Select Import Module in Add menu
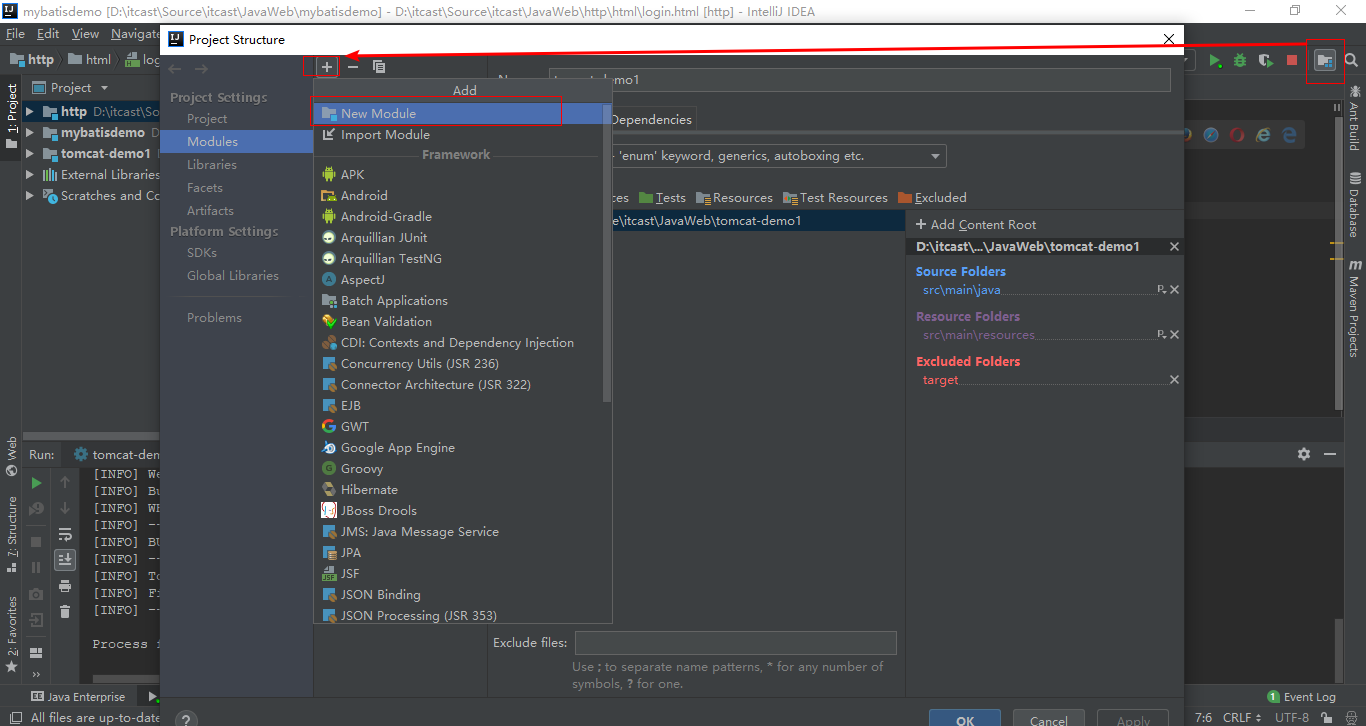 tap(458, 135)
